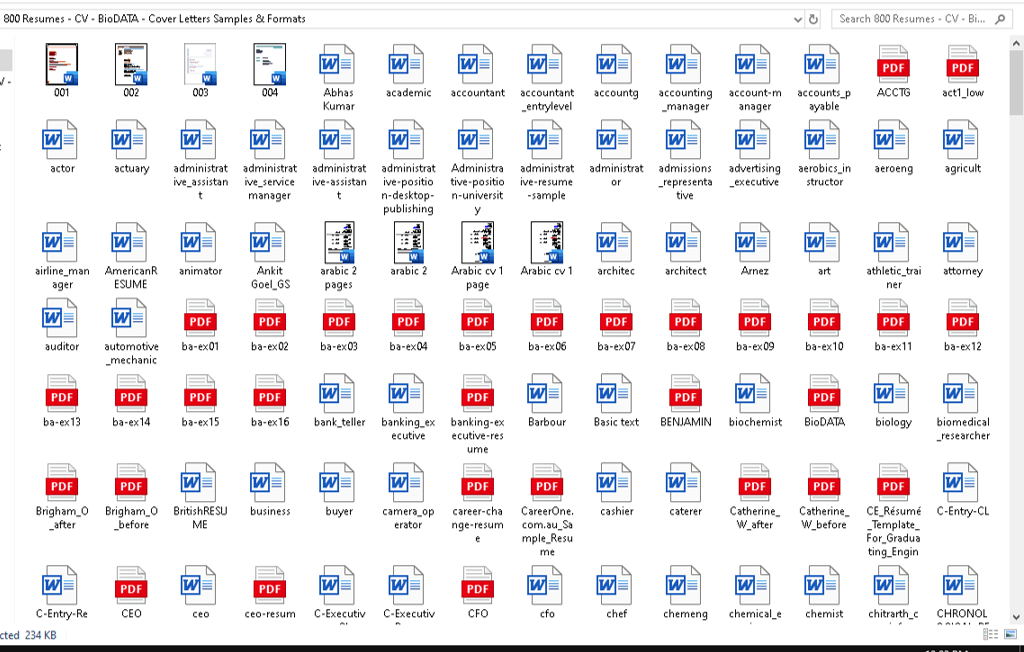The image size is (1024, 652).
Task: Click the scrollbar up arrow
Action: point(1016,43)
